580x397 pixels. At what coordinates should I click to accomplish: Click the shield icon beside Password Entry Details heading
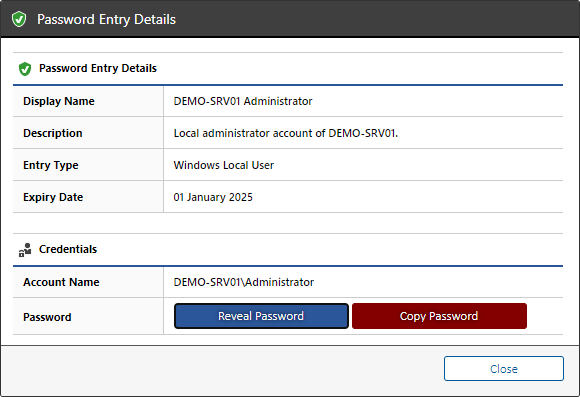[x=25, y=69]
